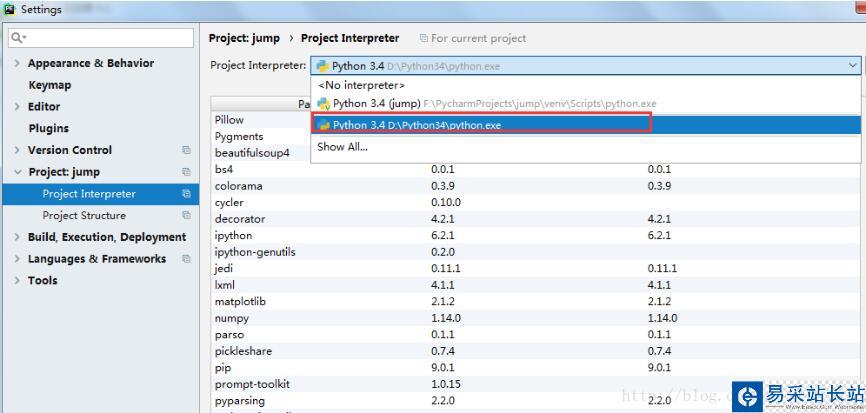866x413 pixels.
Task: Select the pip package row
Action: [x=536, y=368]
